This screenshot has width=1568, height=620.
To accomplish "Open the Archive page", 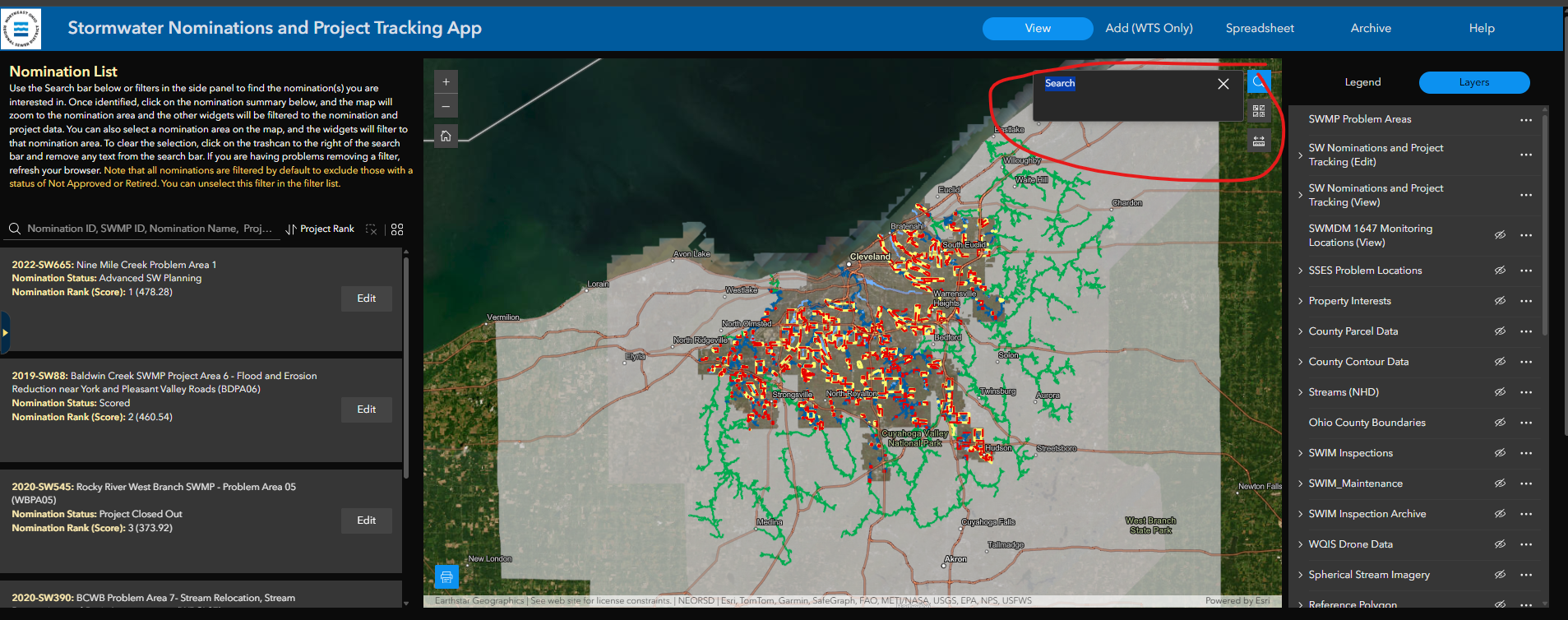I will [1371, 28].
